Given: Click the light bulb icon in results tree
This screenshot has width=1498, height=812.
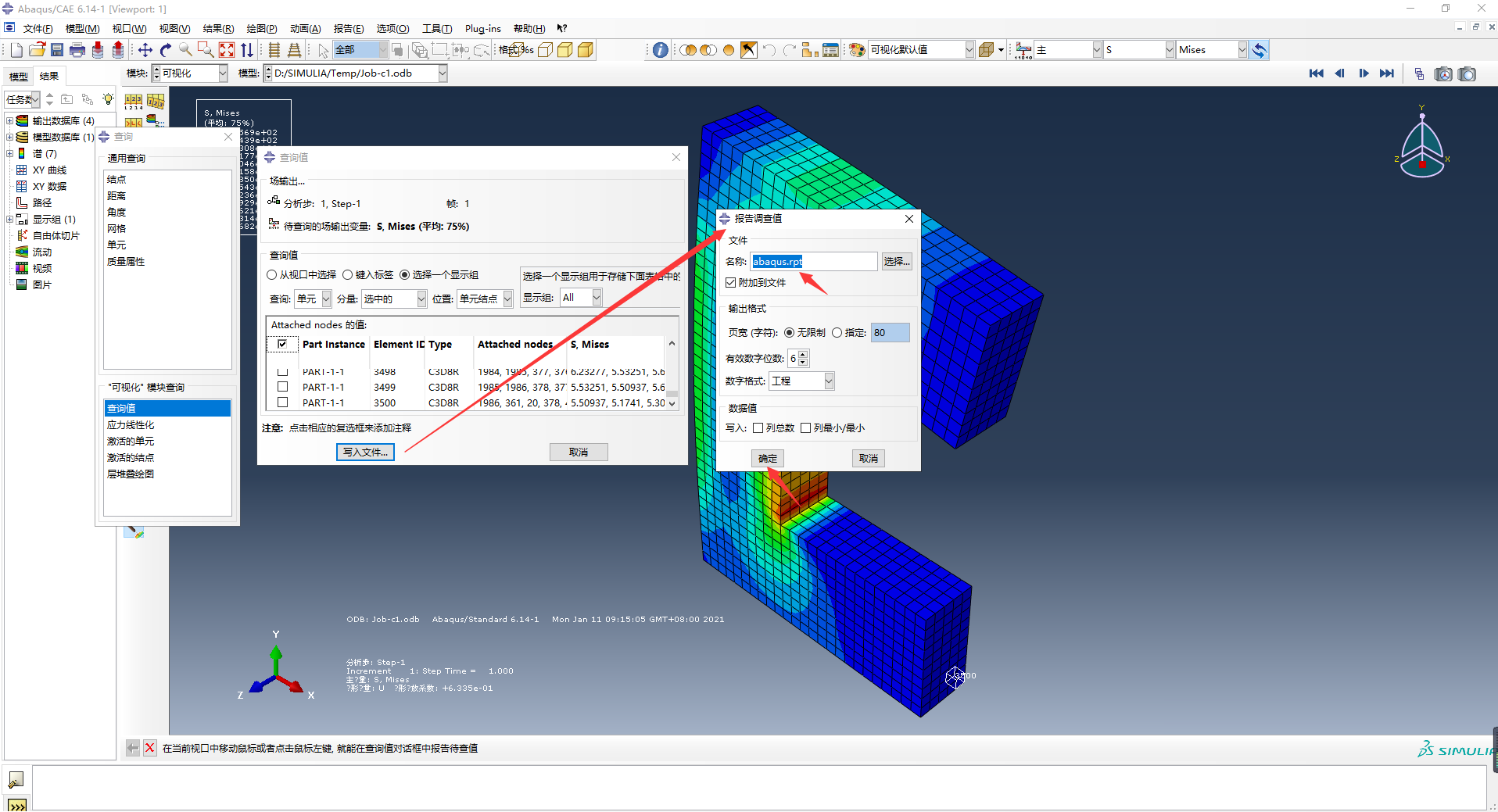Looking at the screenshot, I should [x=108, y=99].
